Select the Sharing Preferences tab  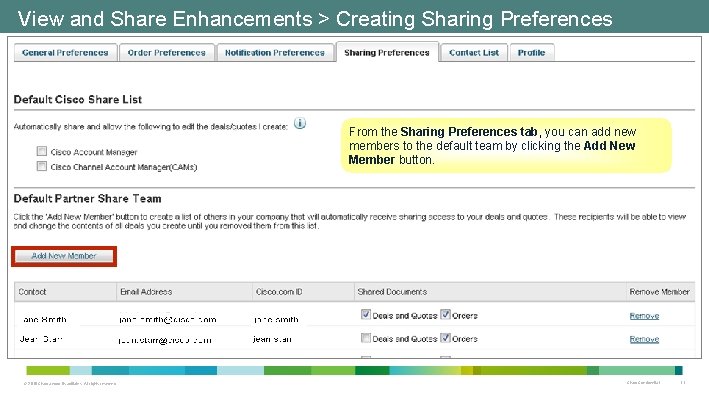tap(387, 52)
